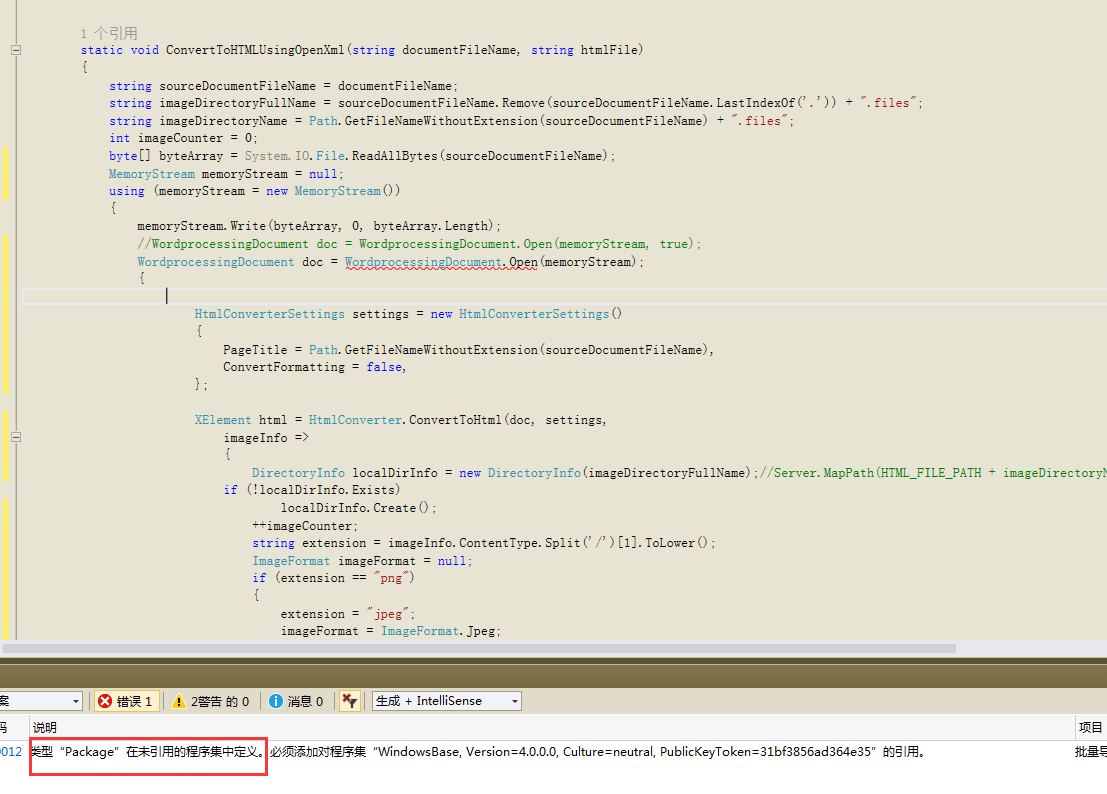Click the commented-out WordprocessingDocument line

[x=419, y=244]
